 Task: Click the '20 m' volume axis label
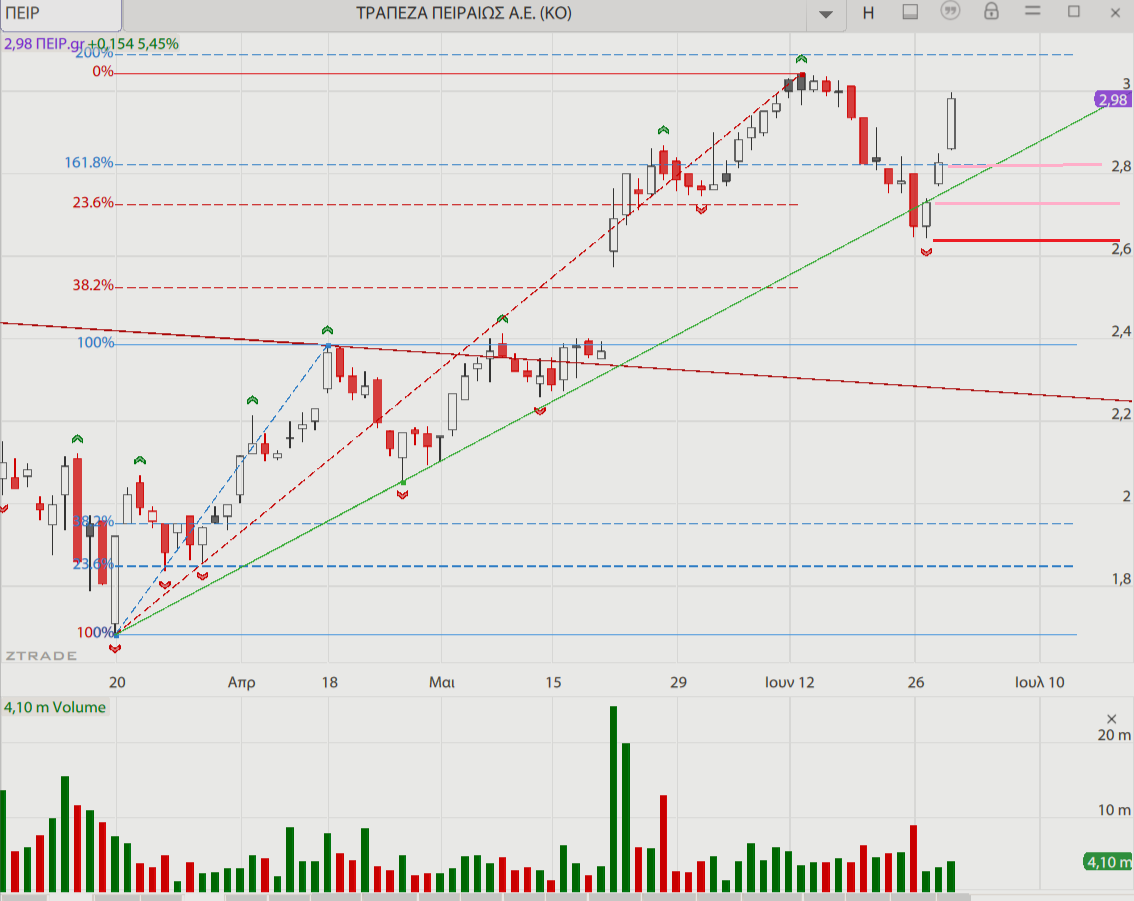1114,735
